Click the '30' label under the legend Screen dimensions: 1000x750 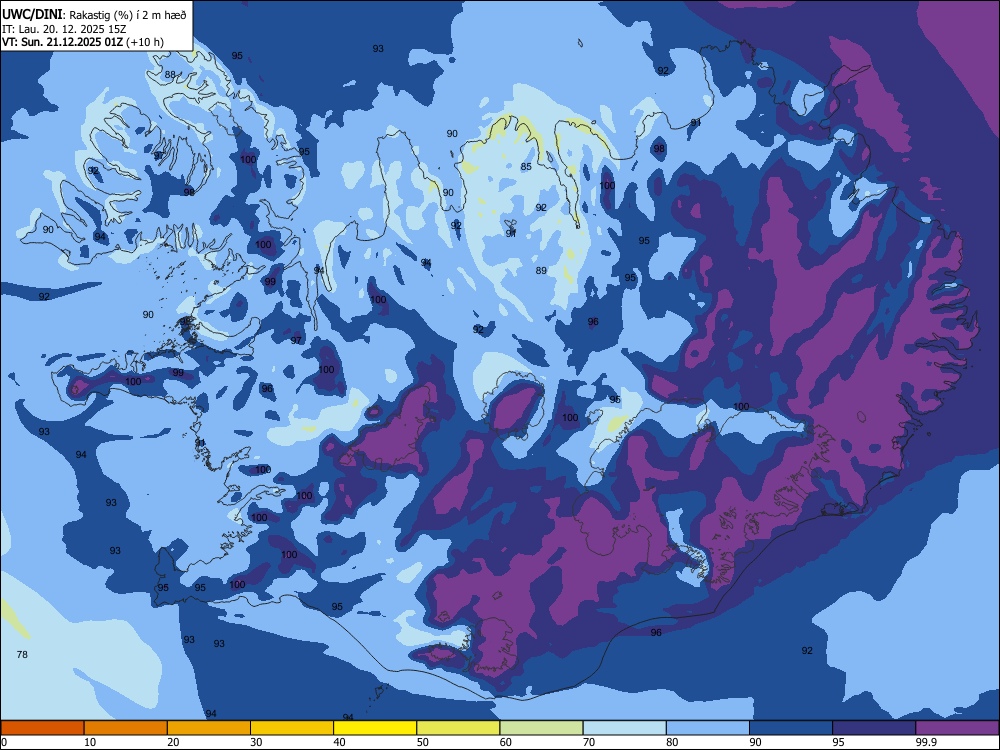click(x=256, y=742)
